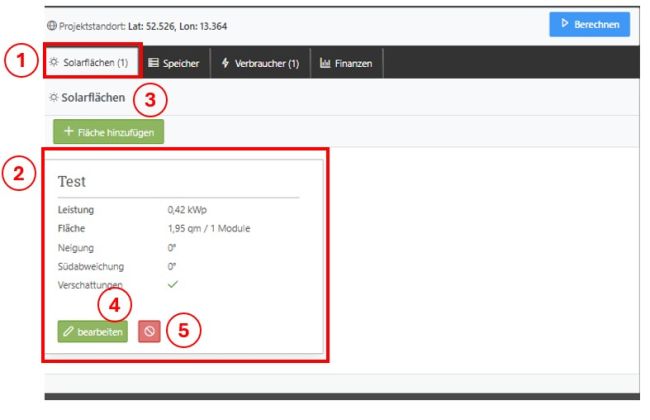
Task: Click the globe icon beside Projektstandort
Action: coord(52,26)
